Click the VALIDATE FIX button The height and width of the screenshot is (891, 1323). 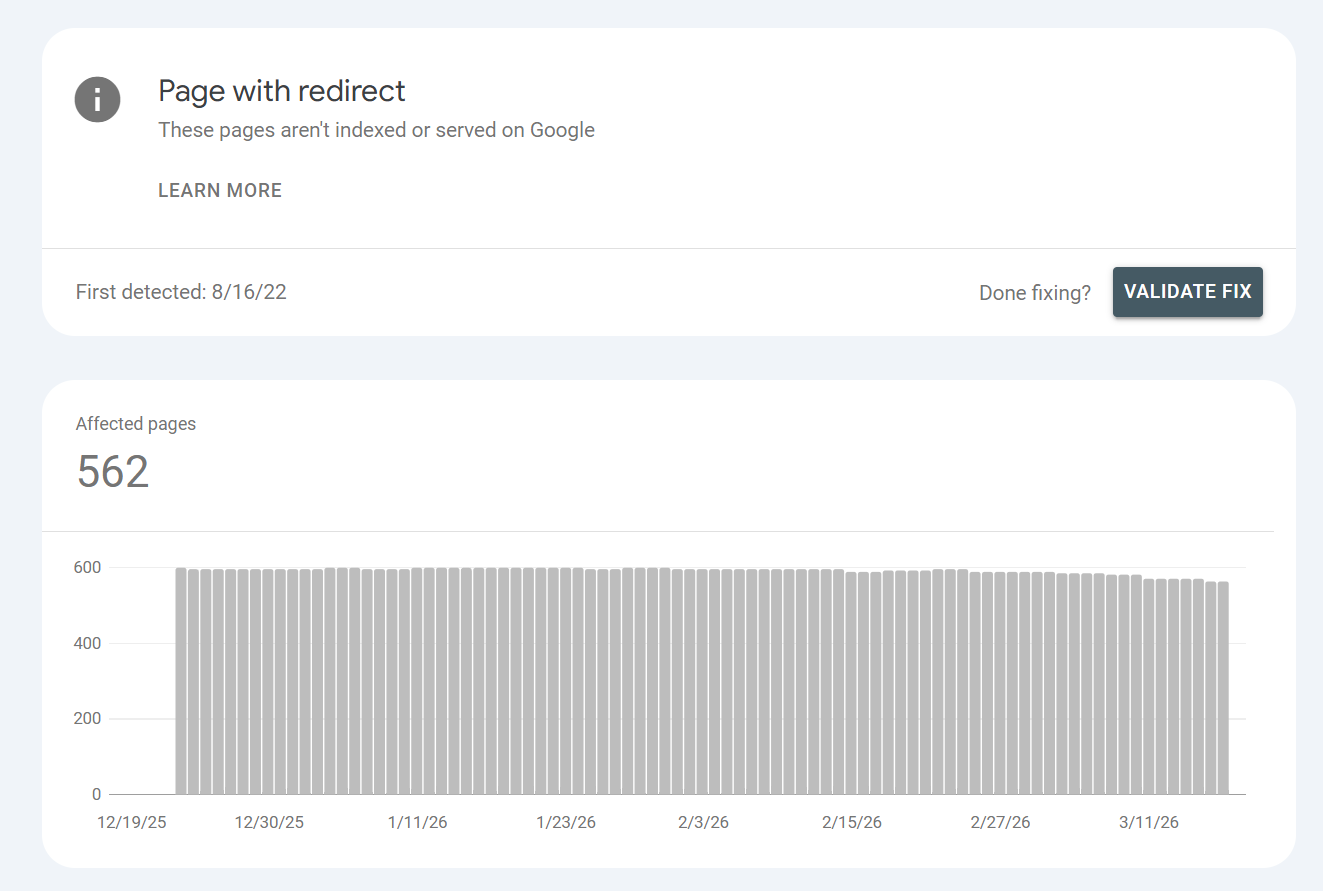tap(1187, 291)
